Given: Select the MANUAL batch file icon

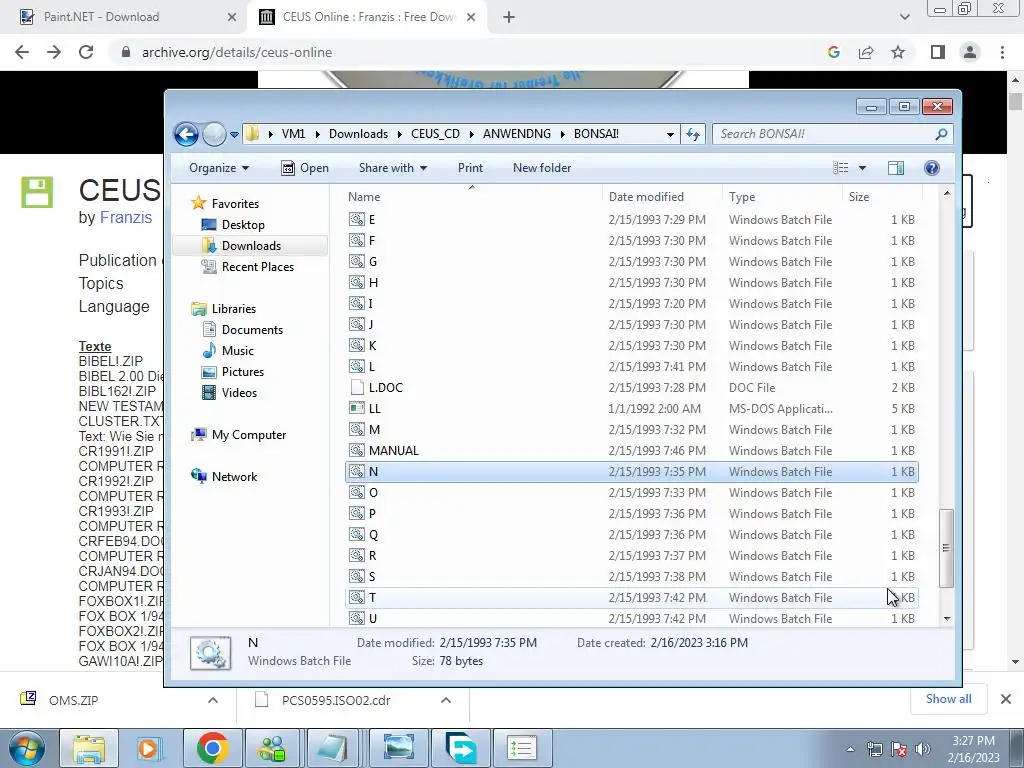Looking at the screenshot, I should click(357, 451).
